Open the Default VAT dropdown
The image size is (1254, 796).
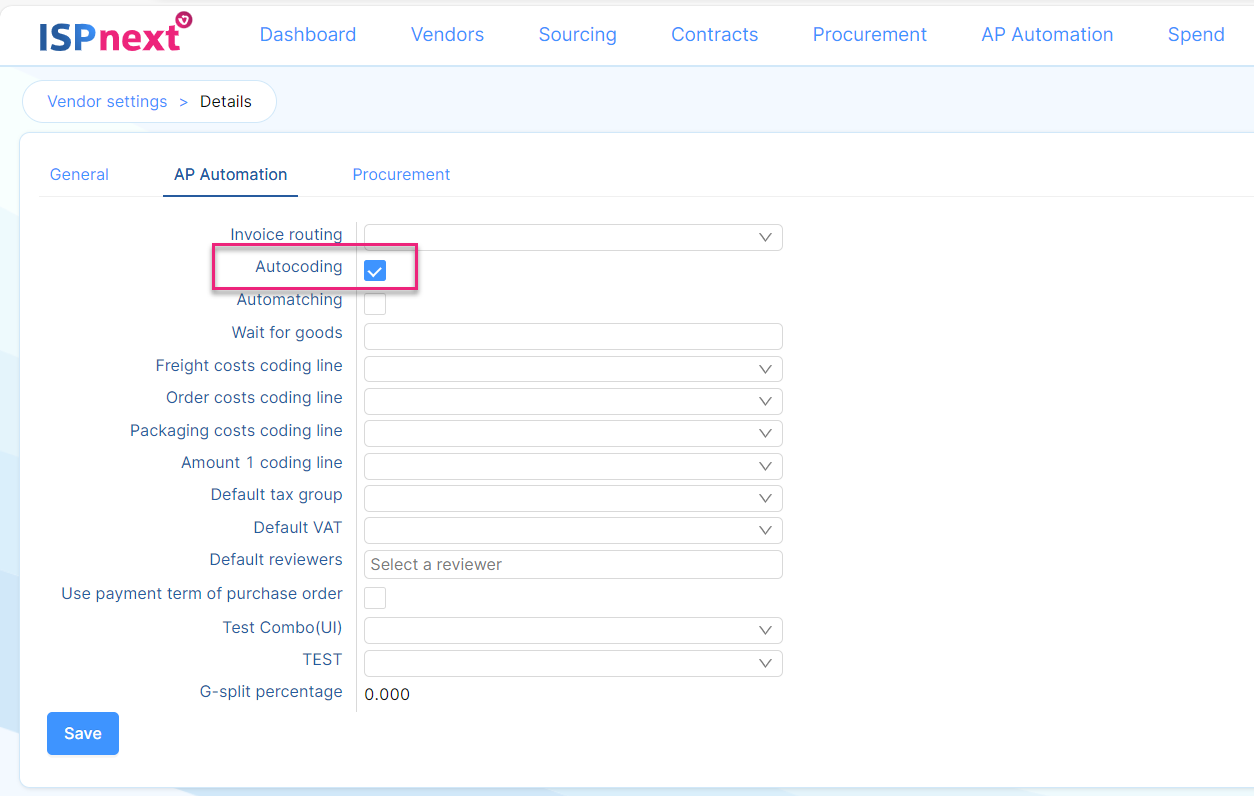coord(573,530)
